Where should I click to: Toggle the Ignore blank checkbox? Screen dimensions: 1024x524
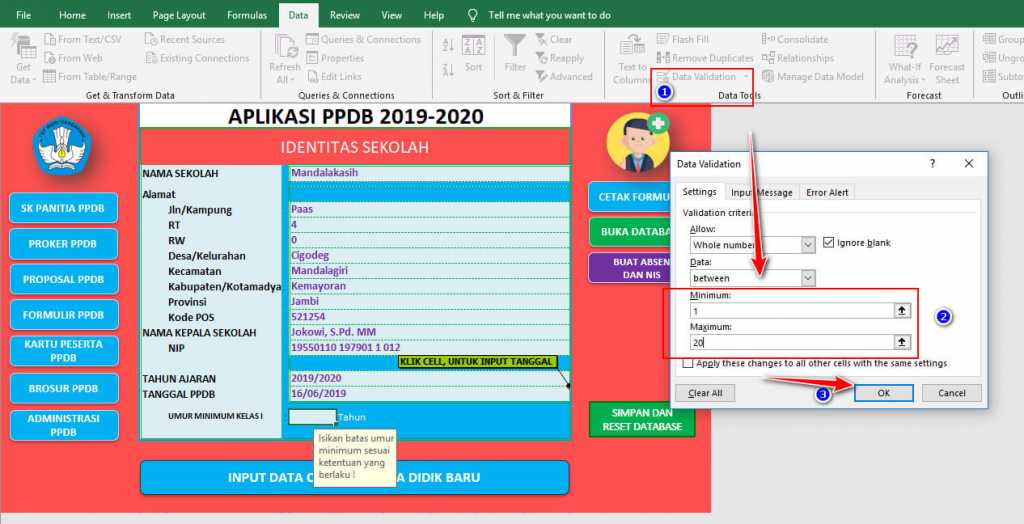[828, 242]
